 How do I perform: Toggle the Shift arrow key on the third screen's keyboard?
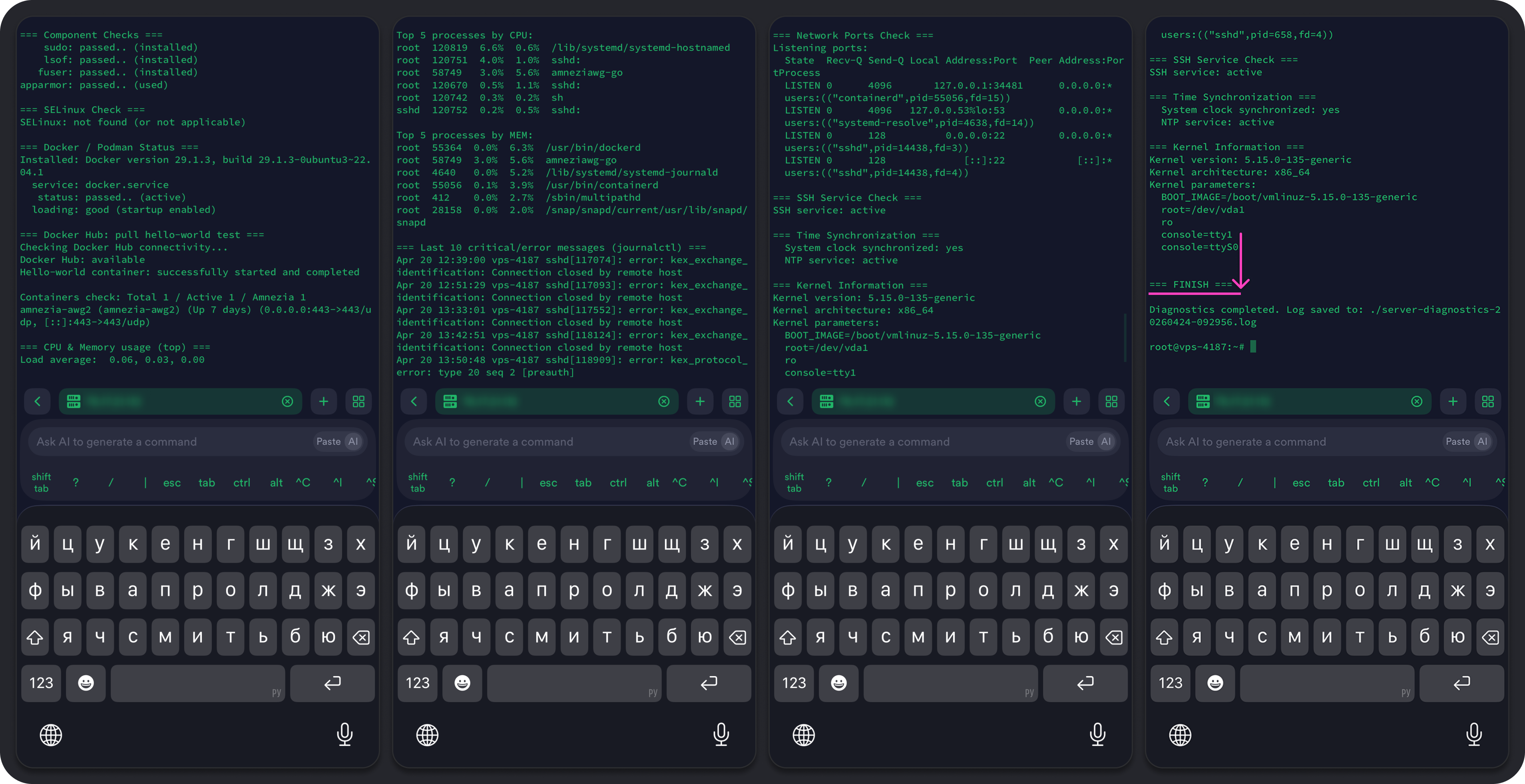(787, 637)
